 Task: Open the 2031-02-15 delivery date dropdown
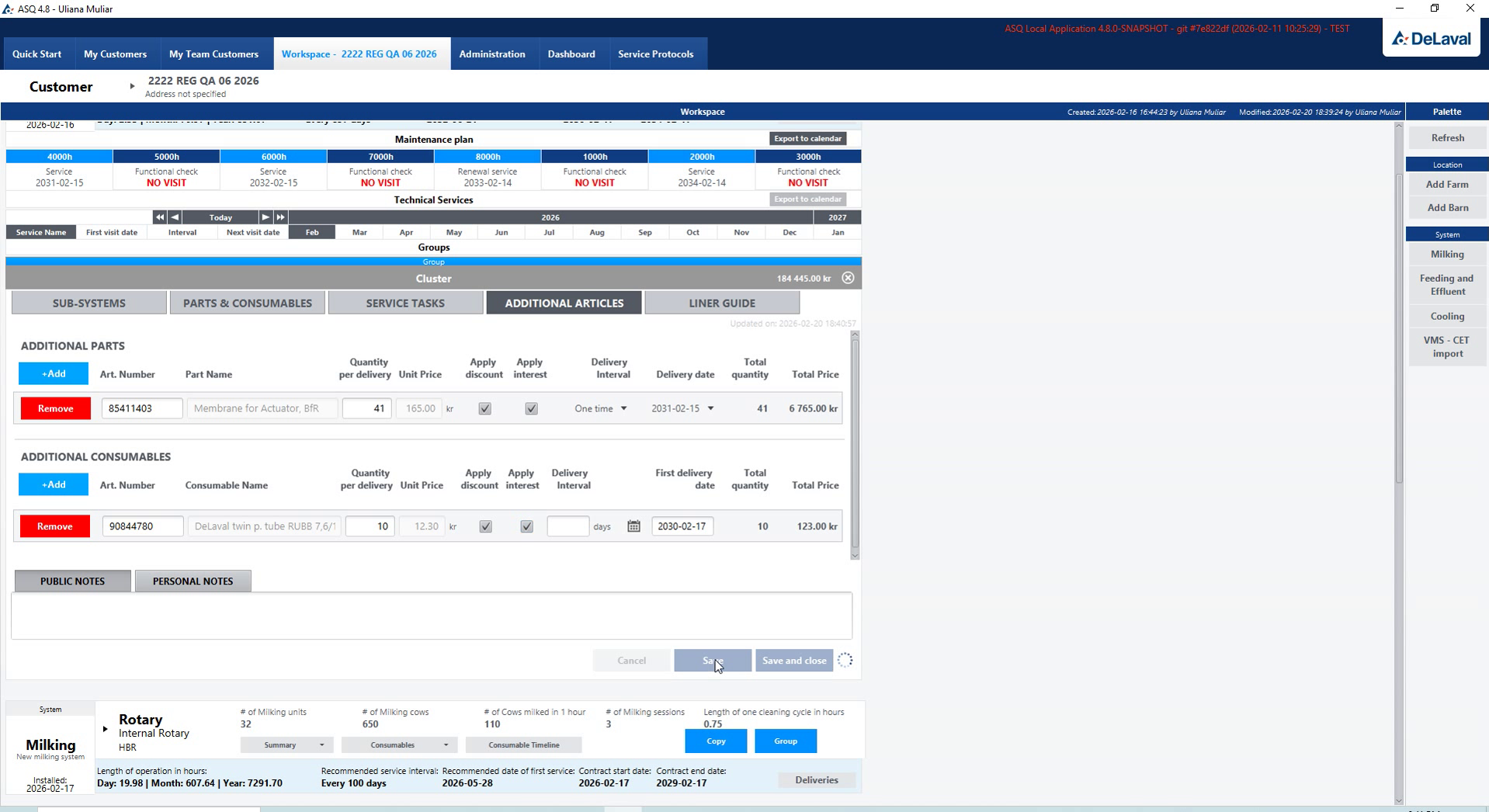click(682, 408)
